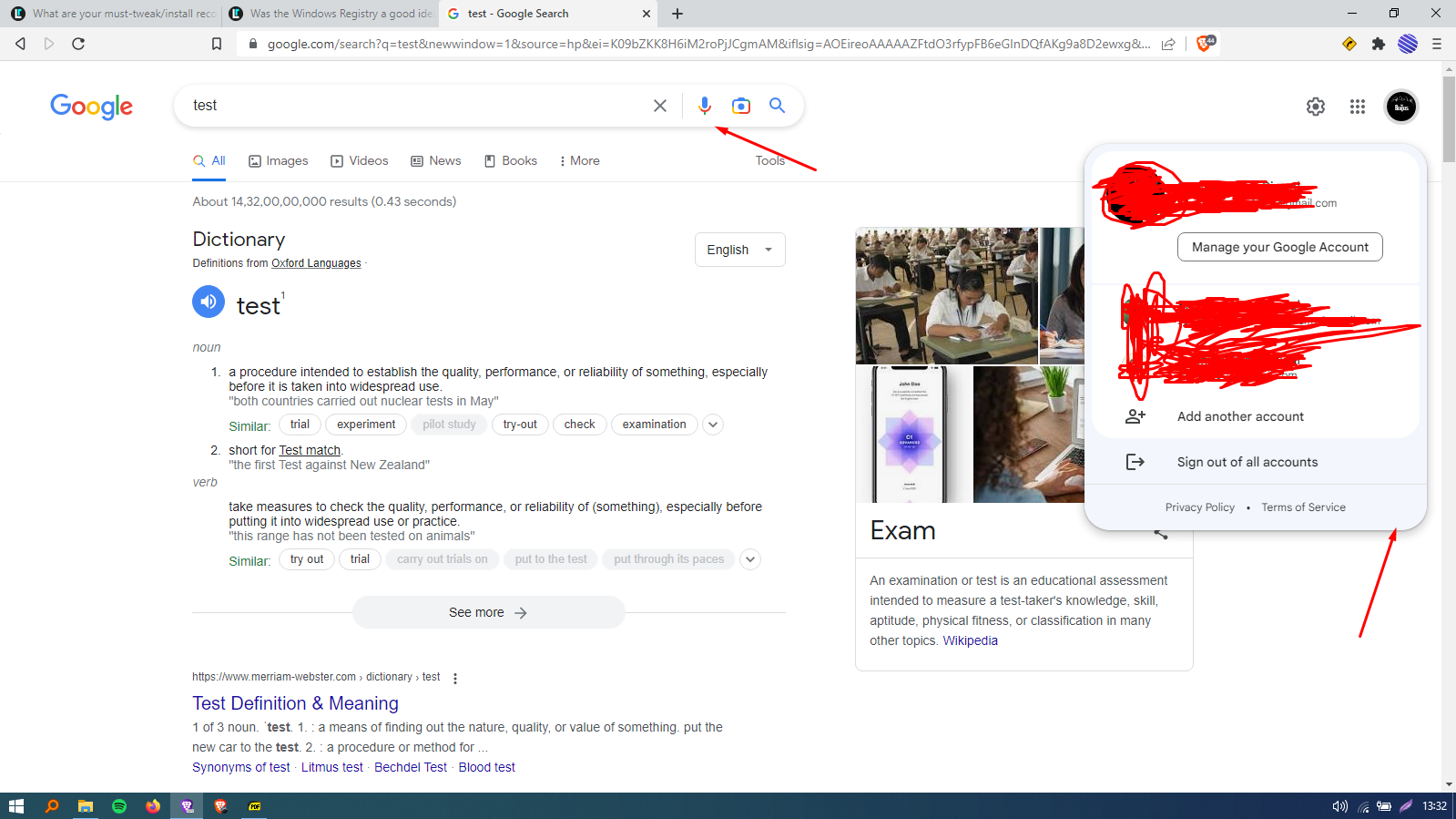Open Synonyms of test link
The image size is (1456, 819).
(241, 767)
